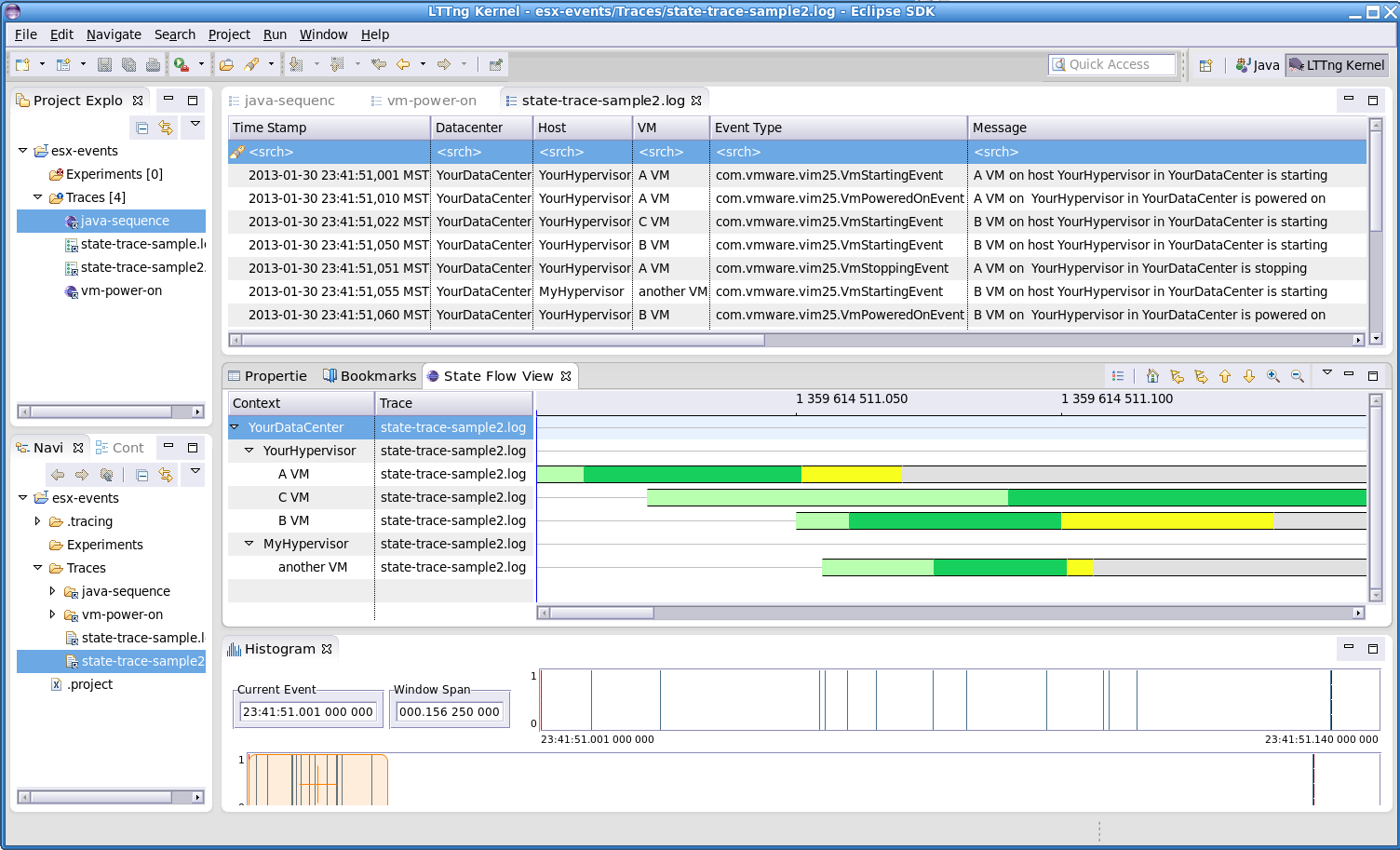Open the Navigate menu
The width and height of the screenshot is (1400, 850).
coord(114,34)
